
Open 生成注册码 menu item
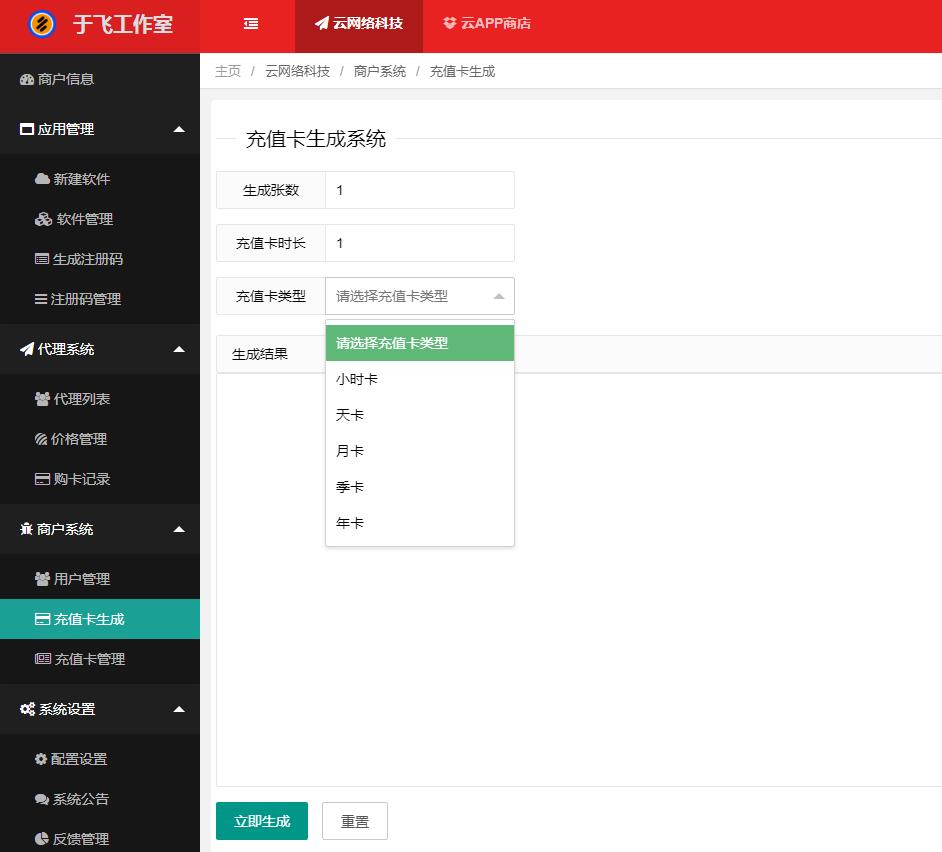coord(100,259)
